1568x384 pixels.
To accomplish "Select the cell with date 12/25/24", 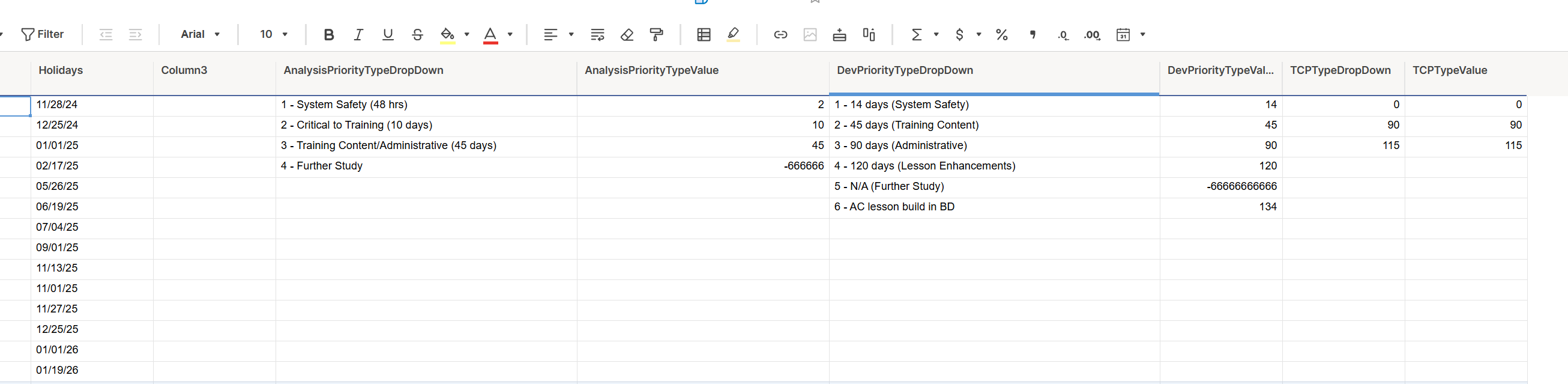I will pyautogui.click(x=92, y=126).
